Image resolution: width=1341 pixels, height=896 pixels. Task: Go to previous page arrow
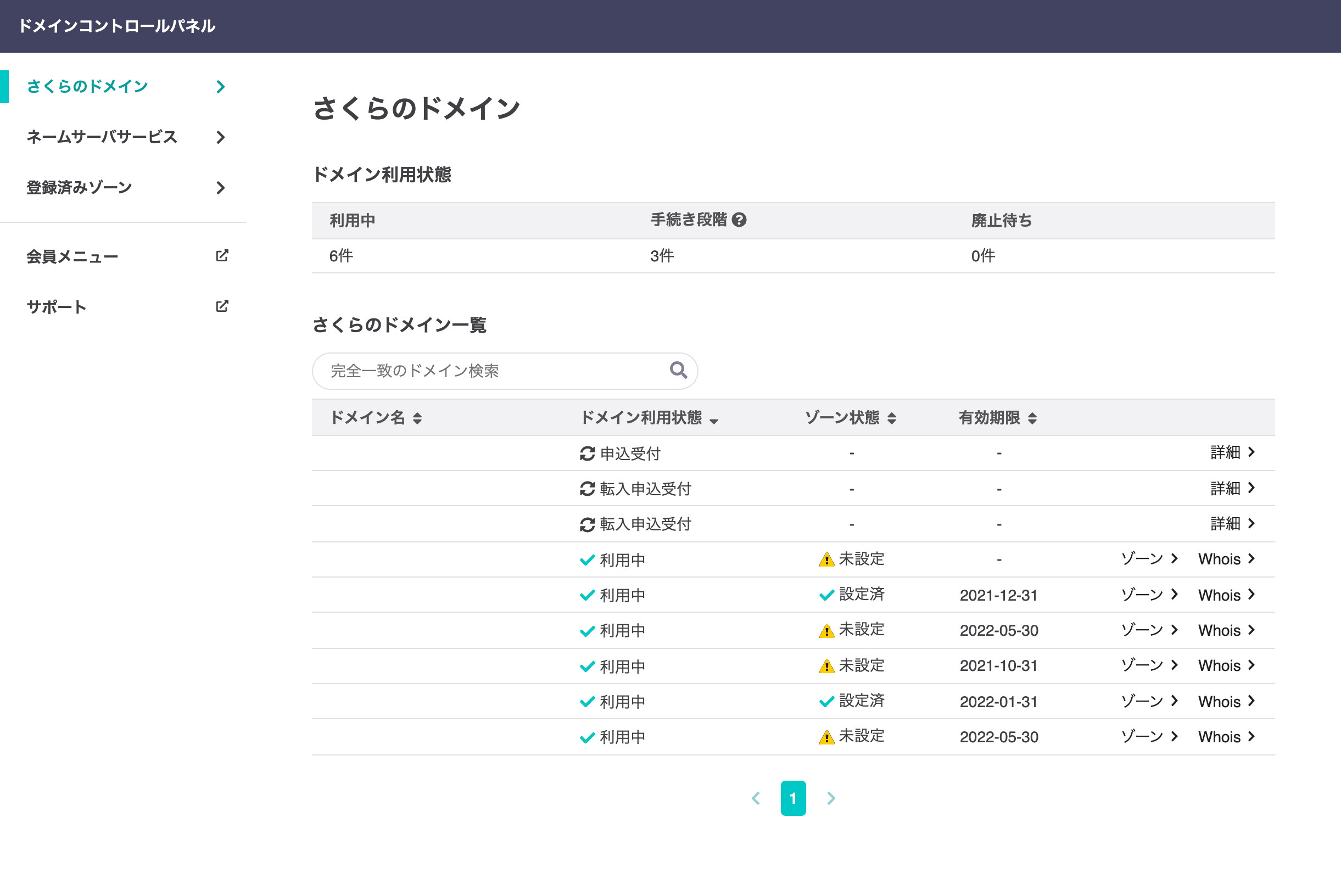[x=756, y=798]
